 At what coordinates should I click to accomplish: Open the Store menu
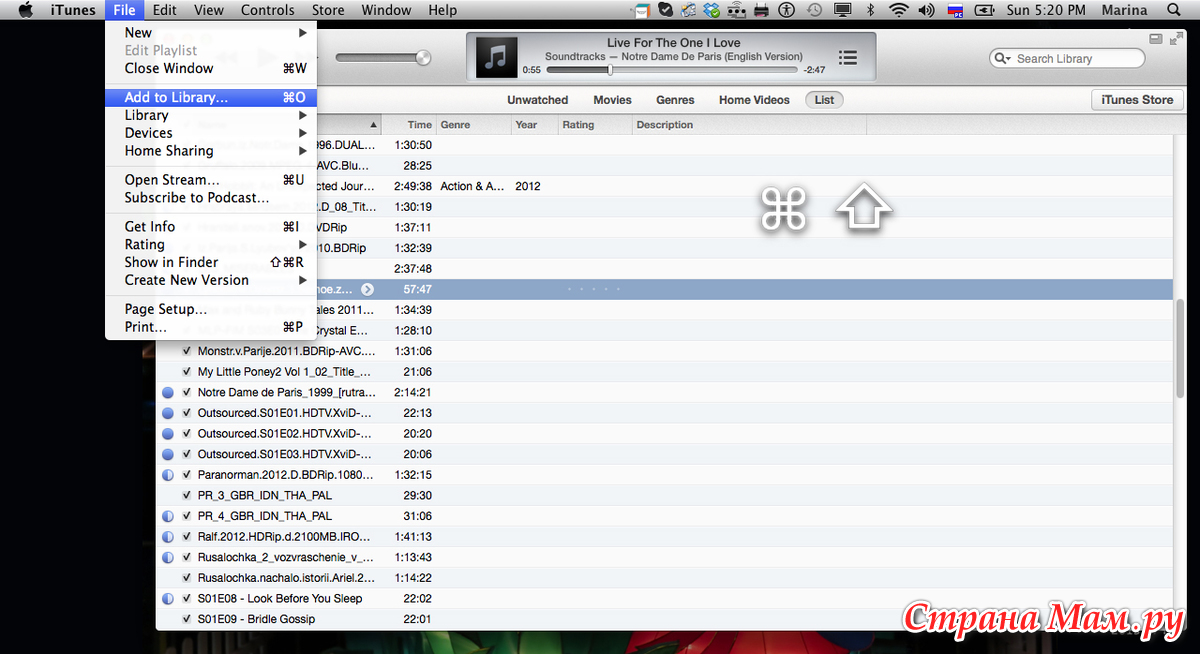coord(328,10)
